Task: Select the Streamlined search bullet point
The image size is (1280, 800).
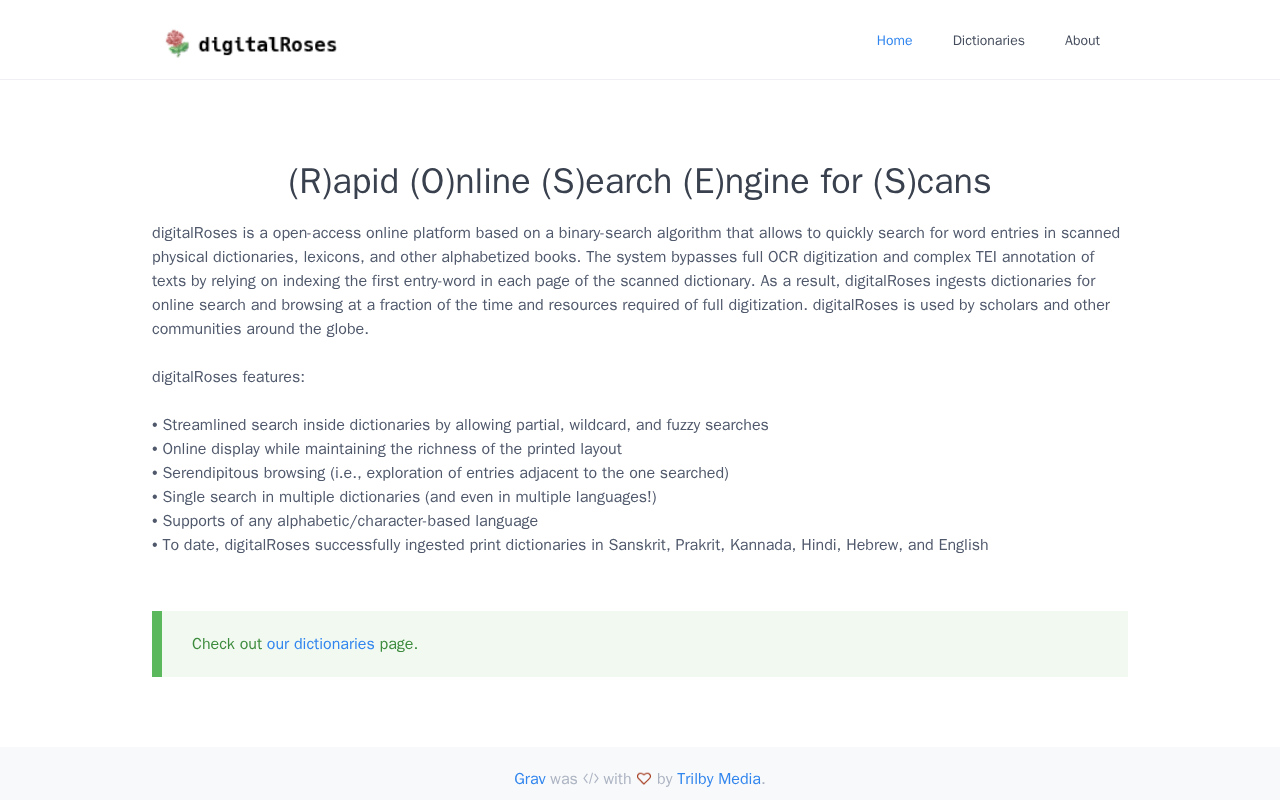Action: [x=460, y=425]
